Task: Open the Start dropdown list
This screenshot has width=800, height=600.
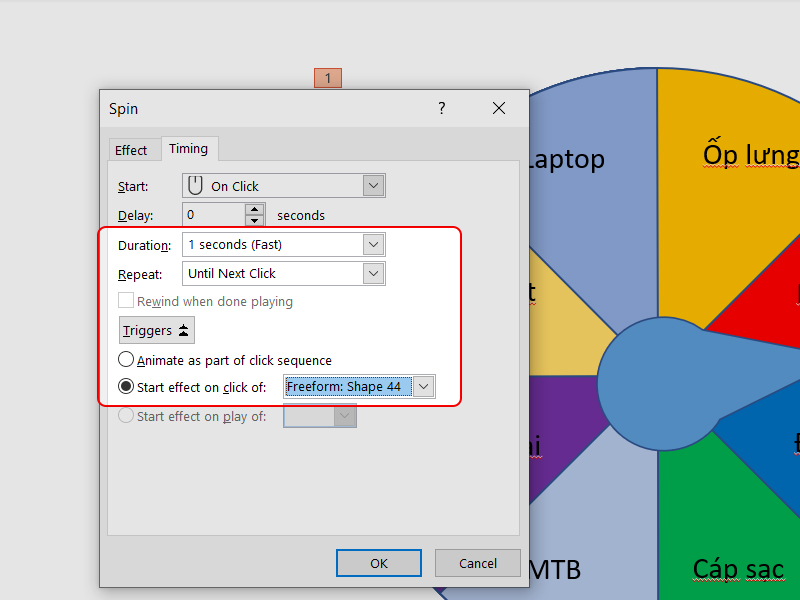Action: click(374, 186)
